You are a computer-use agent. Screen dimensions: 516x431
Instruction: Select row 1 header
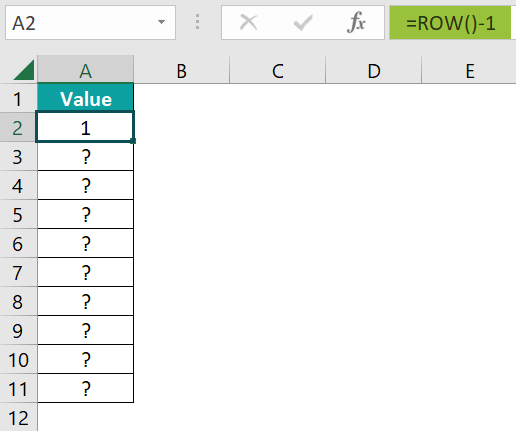click(18, 98)
